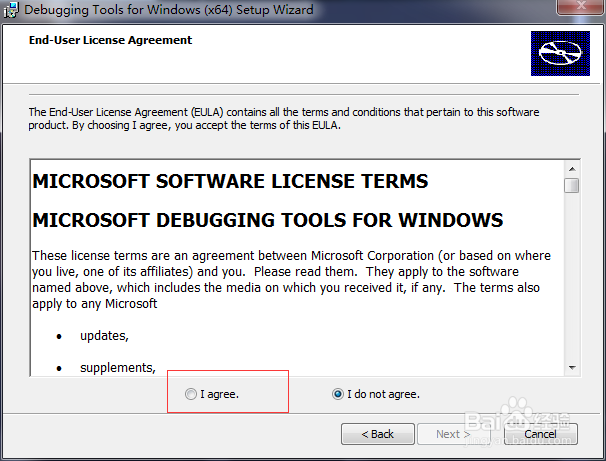This screenshot has width=606, height=461.
Task: Click the license text scrollbar thumb
Action: coord(572,185)
